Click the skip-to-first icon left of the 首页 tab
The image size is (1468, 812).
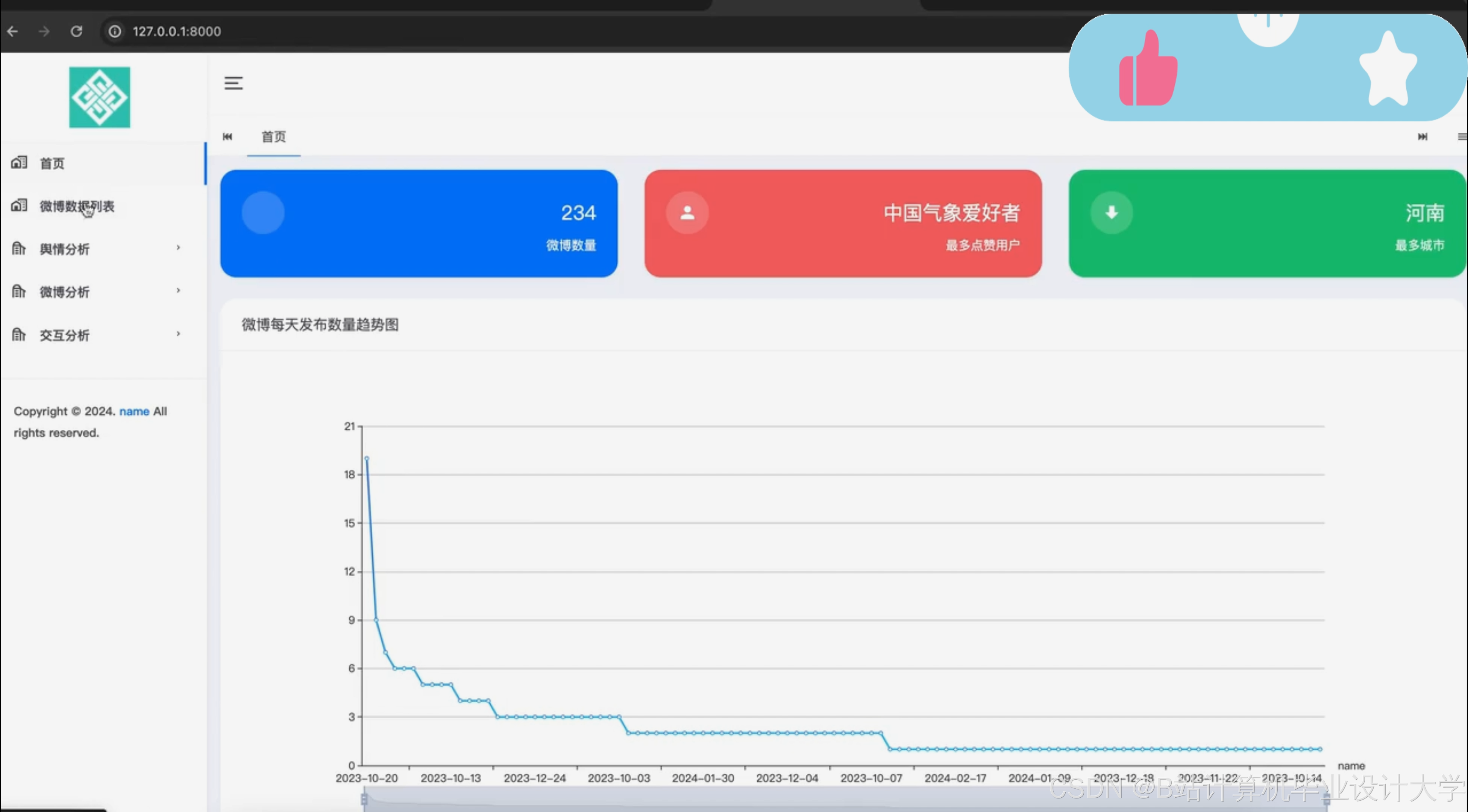[227, 137]
